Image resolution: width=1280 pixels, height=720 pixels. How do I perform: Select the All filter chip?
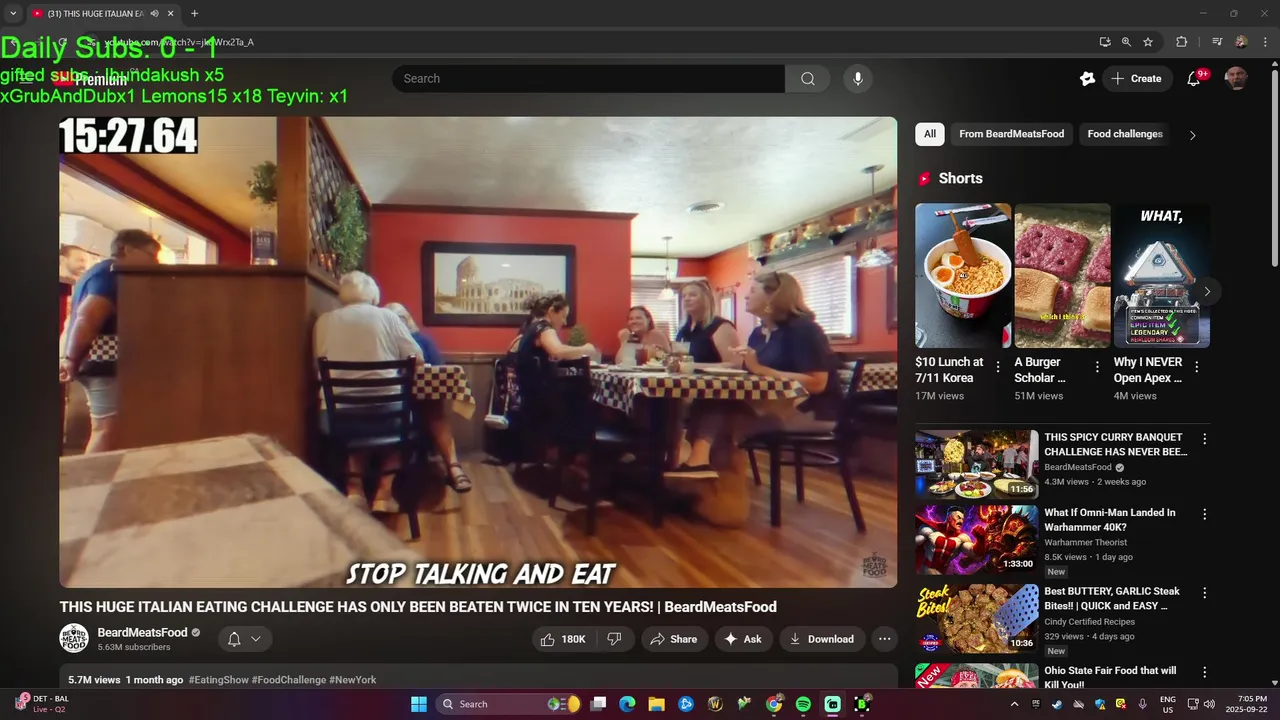pyautogui.click(x=930, y=134)
